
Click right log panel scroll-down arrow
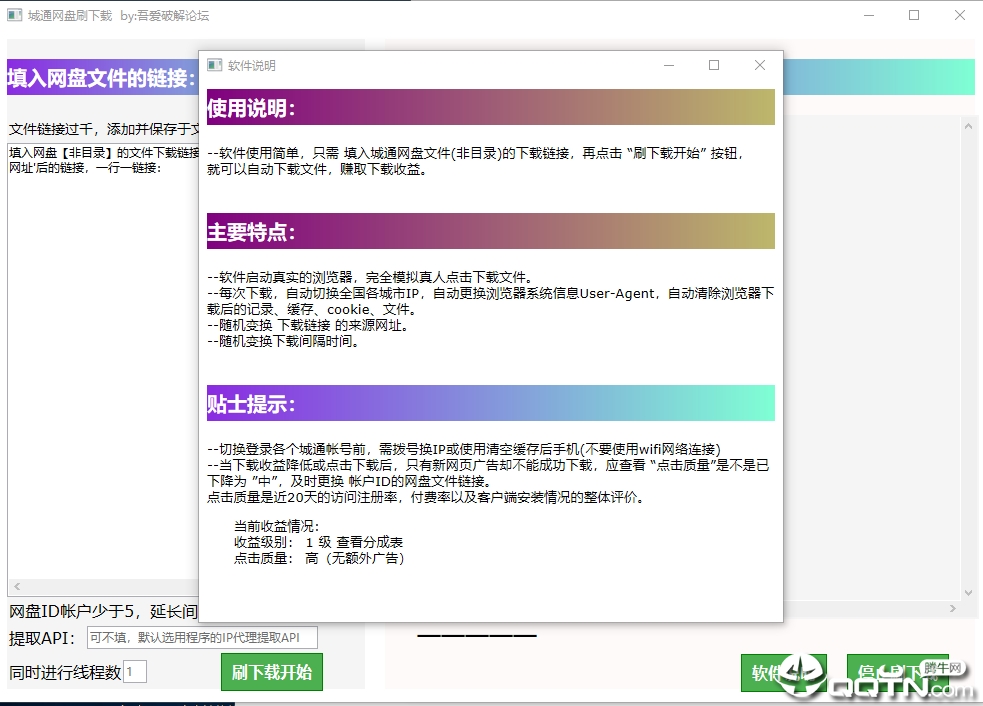[x=968, y=592]
